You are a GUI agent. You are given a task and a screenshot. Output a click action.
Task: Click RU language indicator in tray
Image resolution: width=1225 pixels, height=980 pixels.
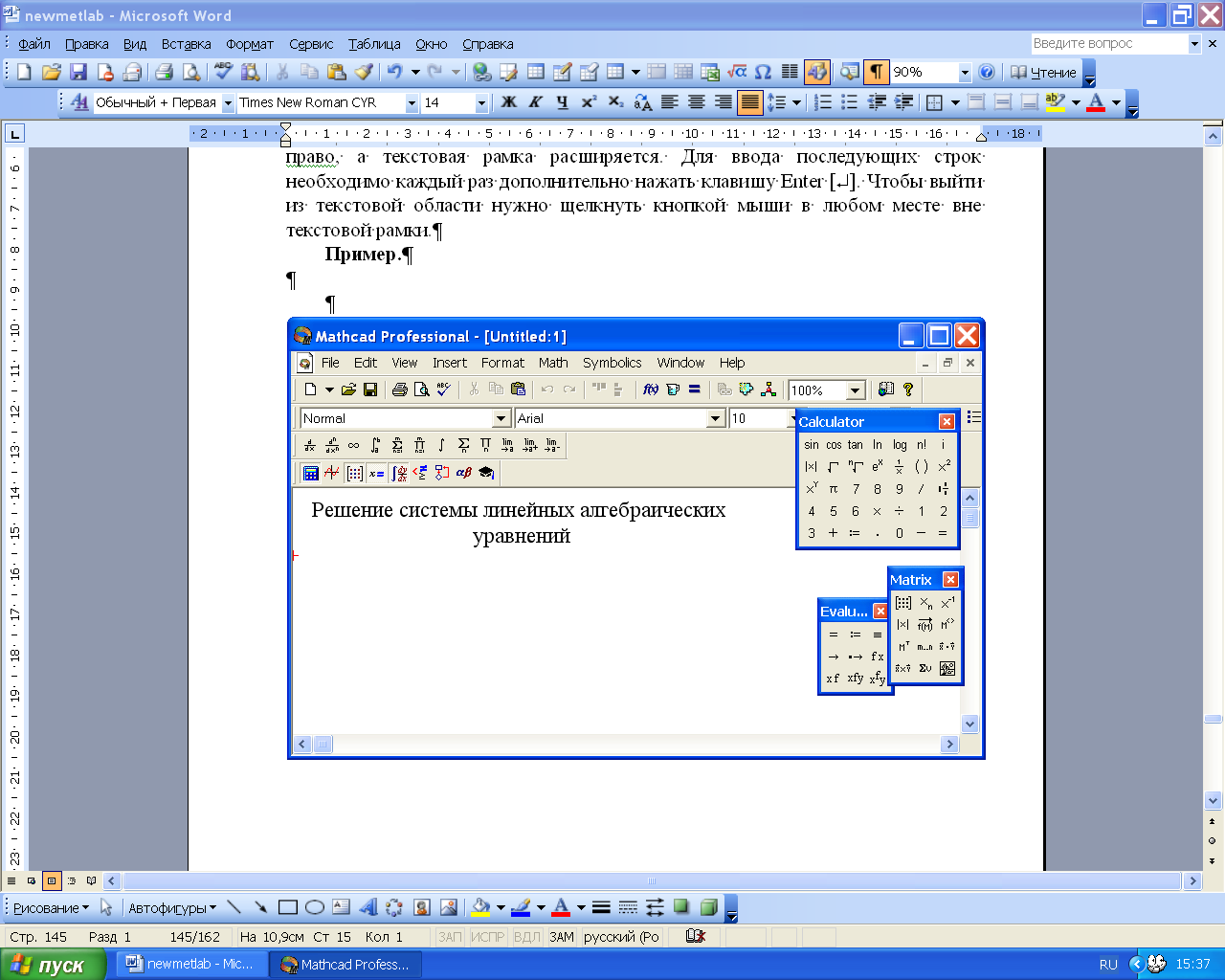point(1108,965)
